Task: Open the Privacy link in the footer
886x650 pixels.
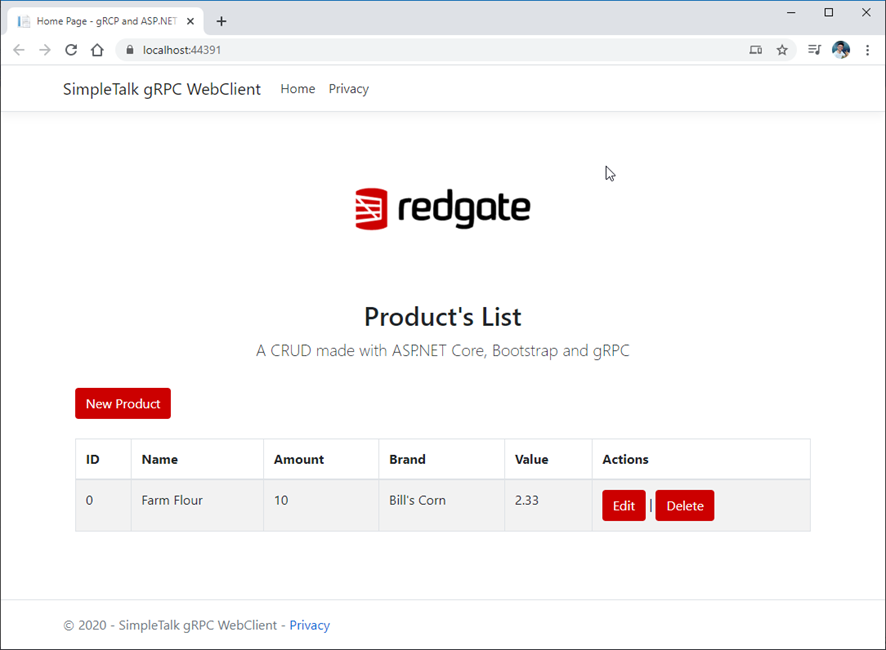Action: pyautogui.click(x=310, y=625)
